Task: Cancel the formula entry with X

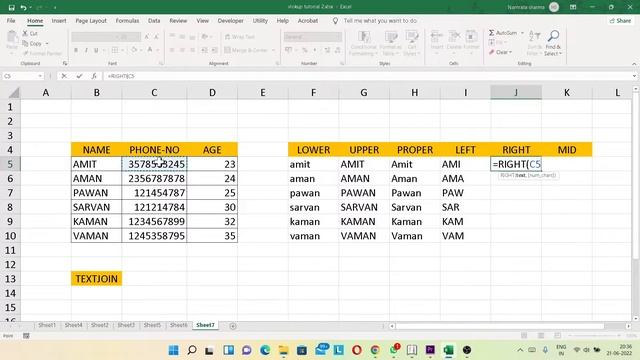Action: pyautogui.click(x=64, y=76)
